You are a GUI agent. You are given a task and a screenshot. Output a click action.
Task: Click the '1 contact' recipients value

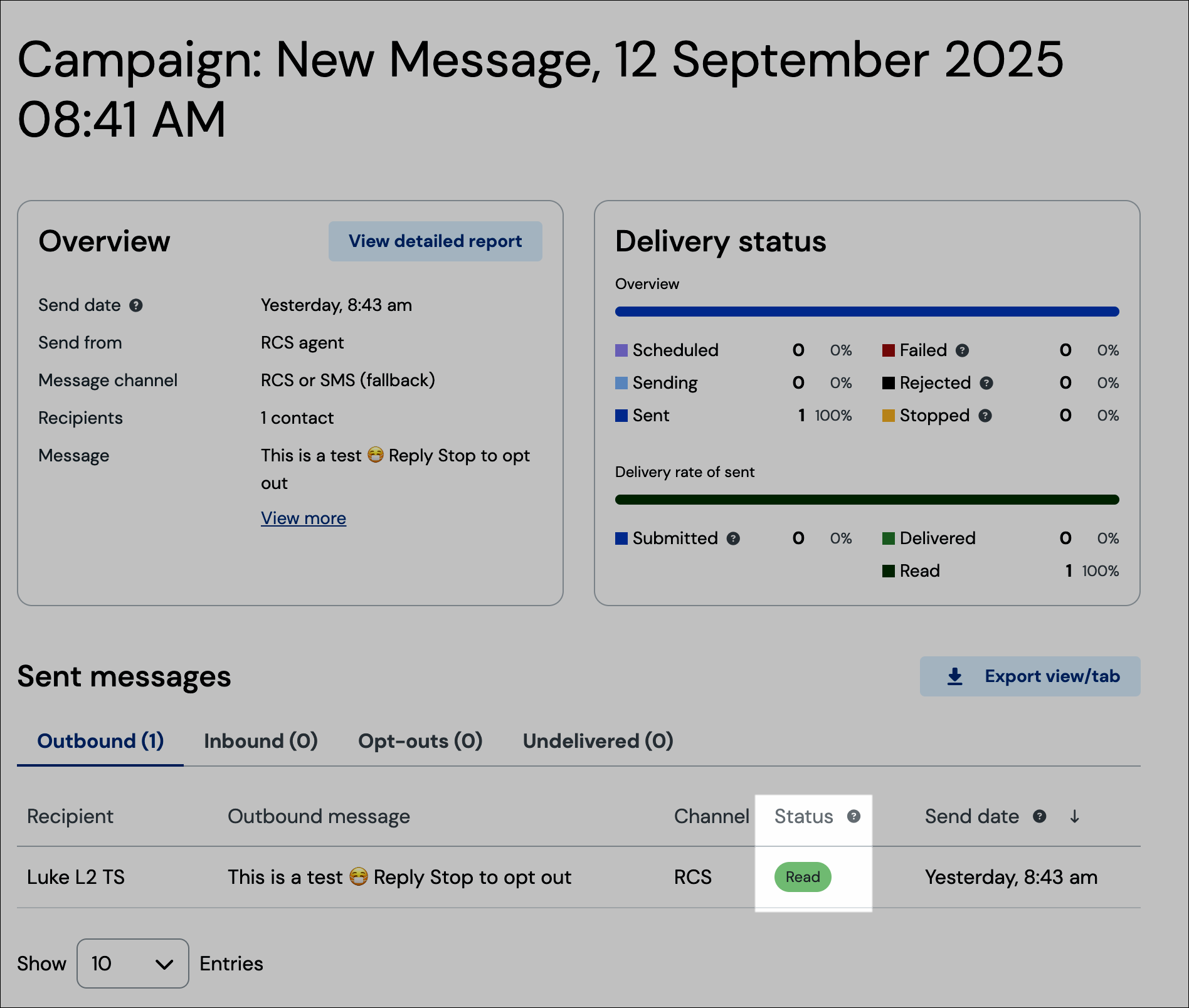click(297, 418)
